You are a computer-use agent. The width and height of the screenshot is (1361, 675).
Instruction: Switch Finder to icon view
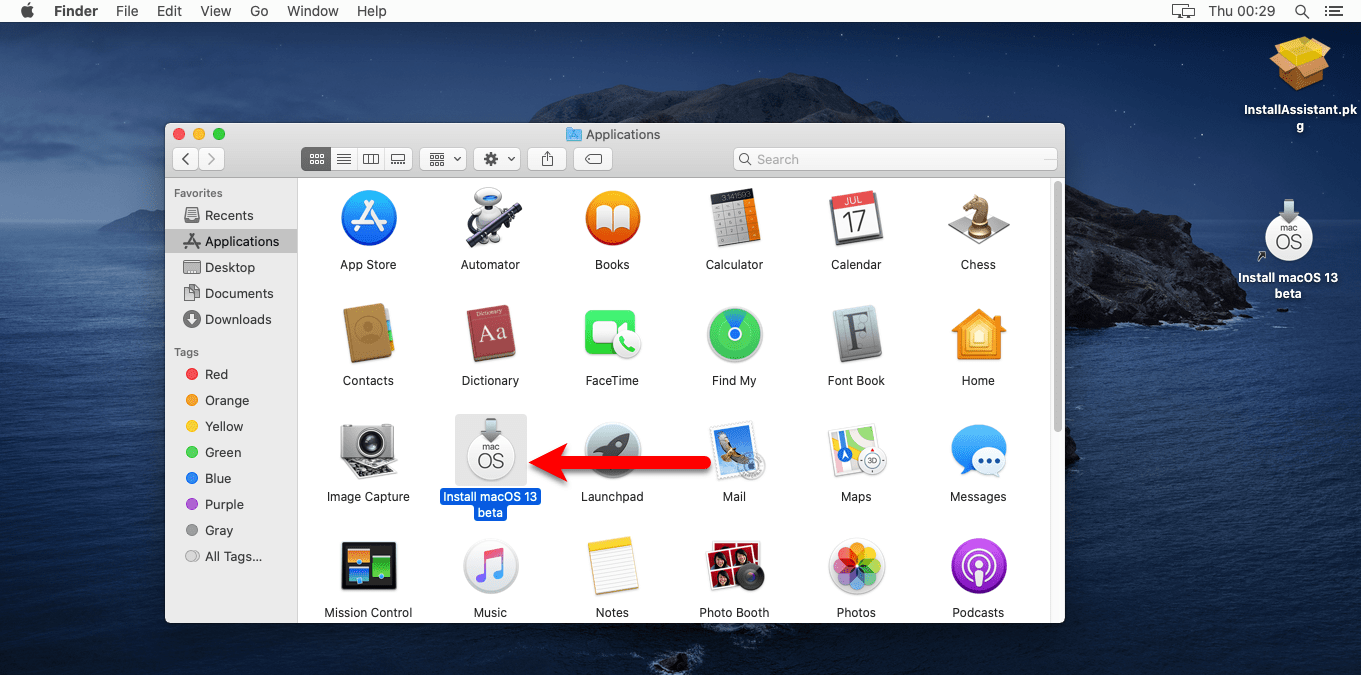pyautogui.click(x=317, y=159)
